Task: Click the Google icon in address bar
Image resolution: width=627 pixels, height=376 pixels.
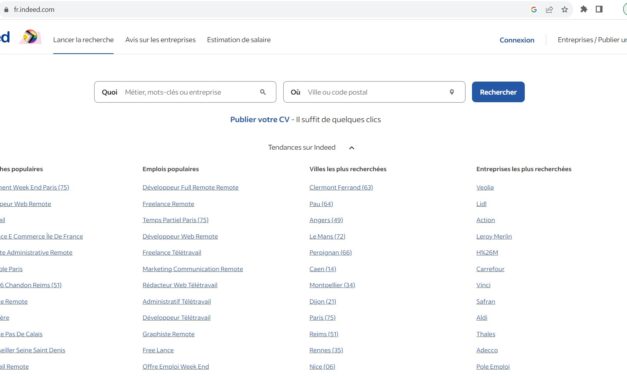Action: [x=533, y=9]
